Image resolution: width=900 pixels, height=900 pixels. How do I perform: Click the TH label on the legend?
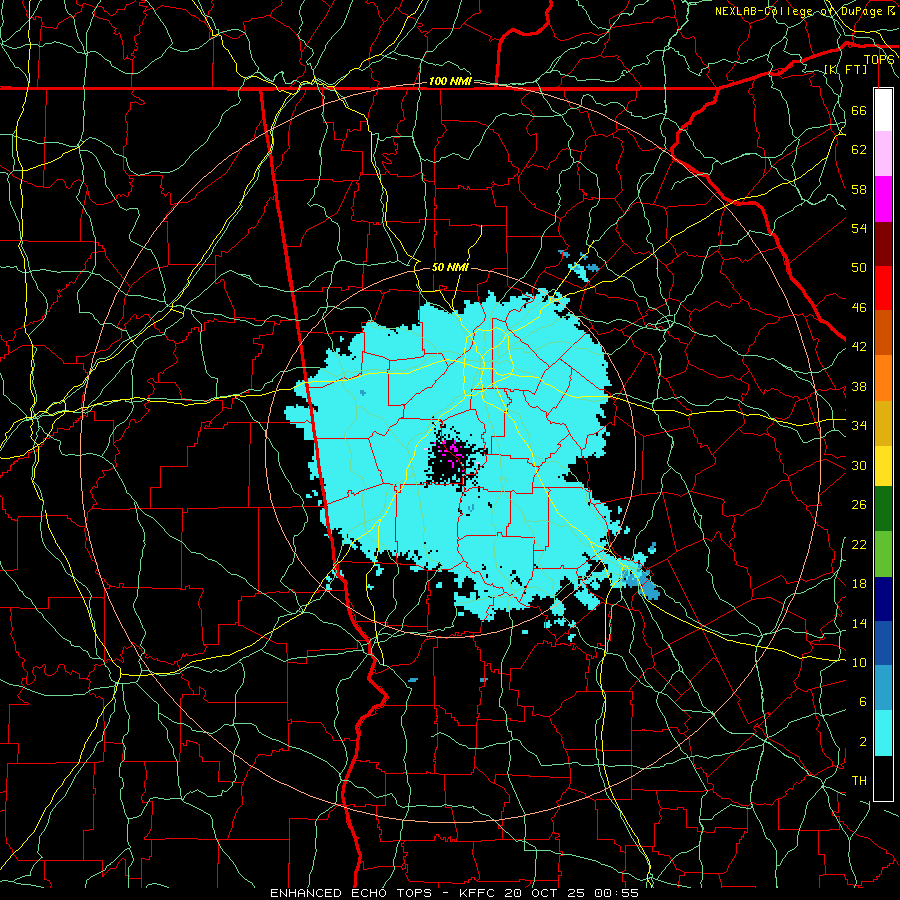click(859, 781)
